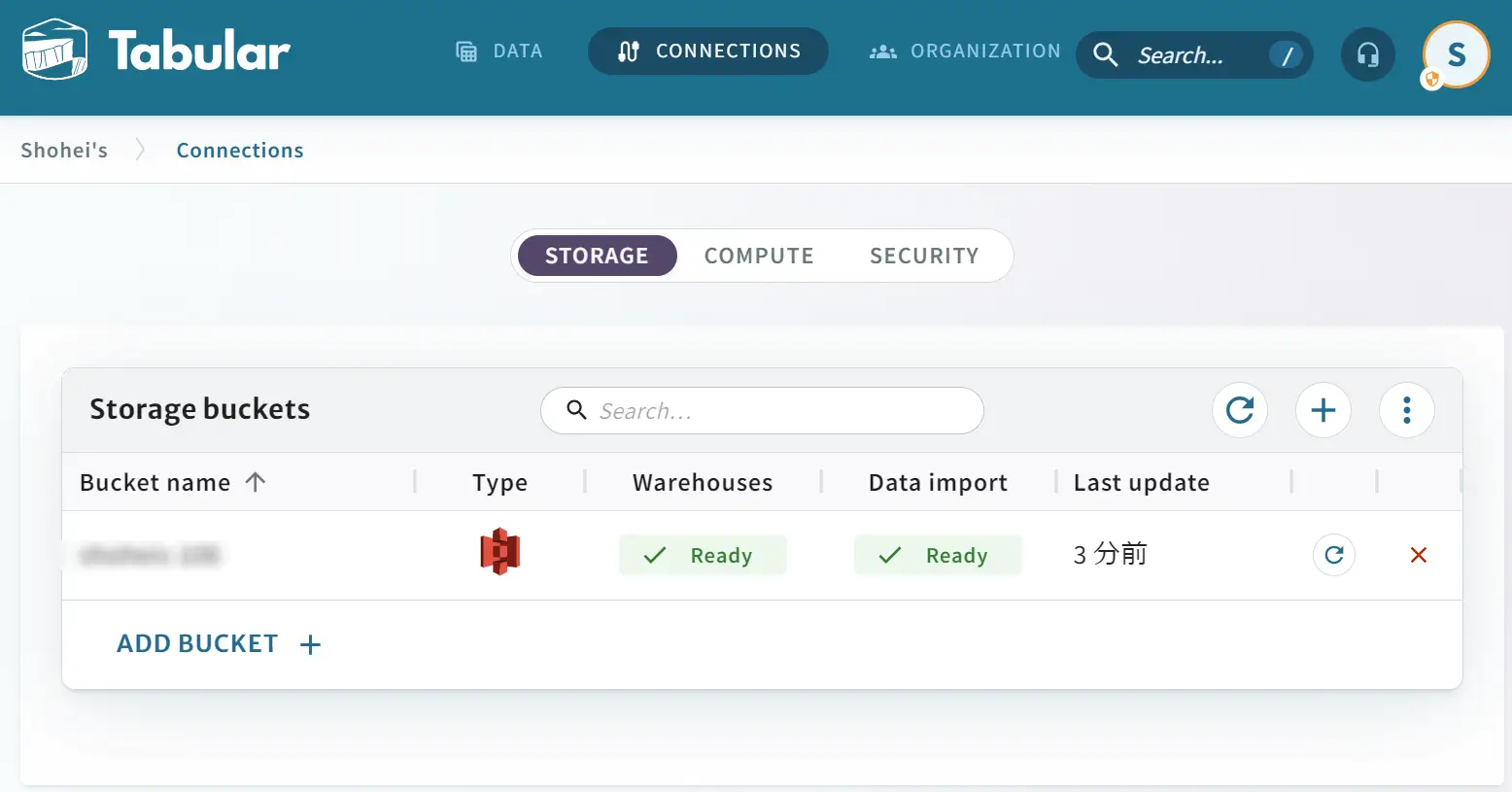Click the Tabular logo icon
Viewport: 1512px width, 792px height.
coord(54,51)
